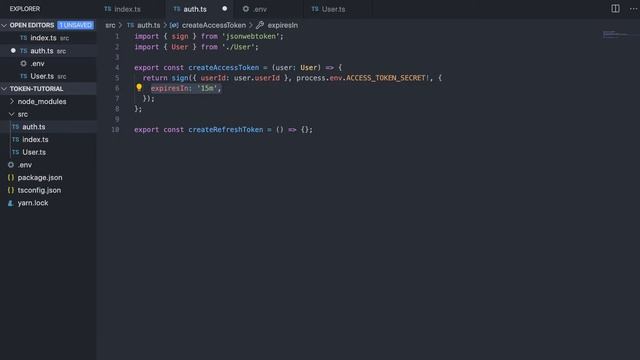The height and width of the screenshot is (360, 640).
Task: Click './User' import path on line 2
Action: click(x=238, y=47)
